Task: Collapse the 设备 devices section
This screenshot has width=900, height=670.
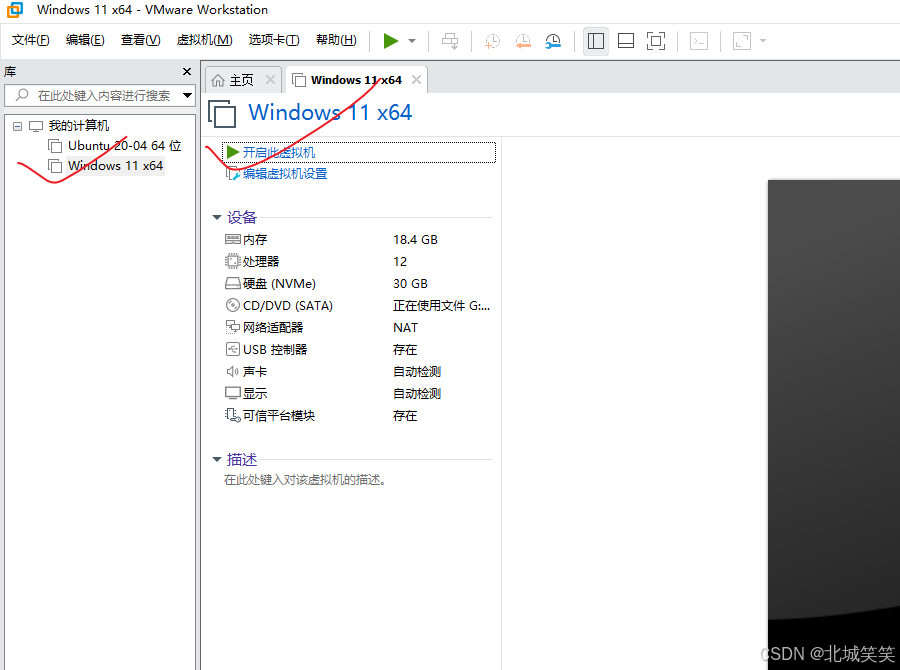Action: click(217, 218)
